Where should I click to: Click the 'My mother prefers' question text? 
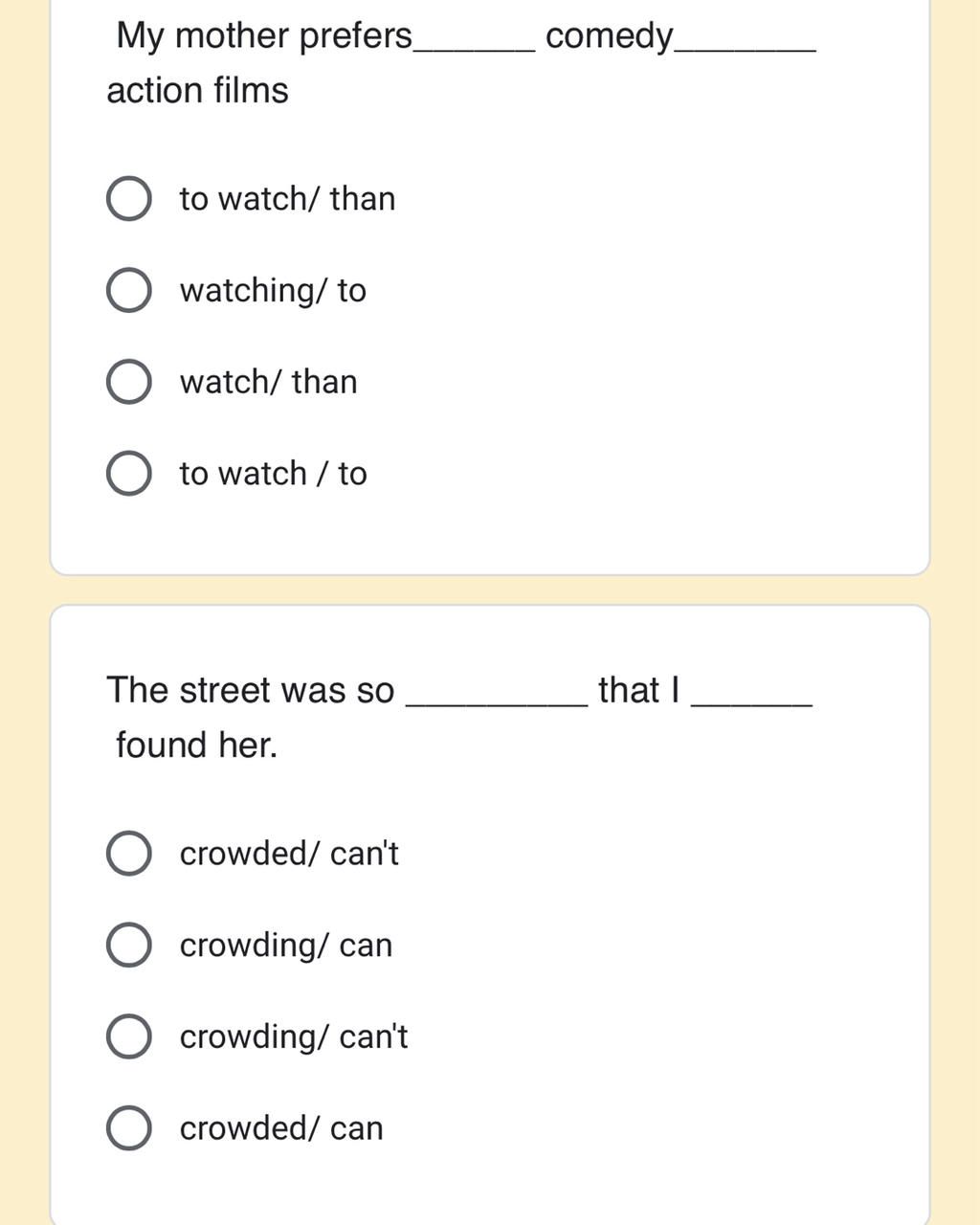point(264,36)
